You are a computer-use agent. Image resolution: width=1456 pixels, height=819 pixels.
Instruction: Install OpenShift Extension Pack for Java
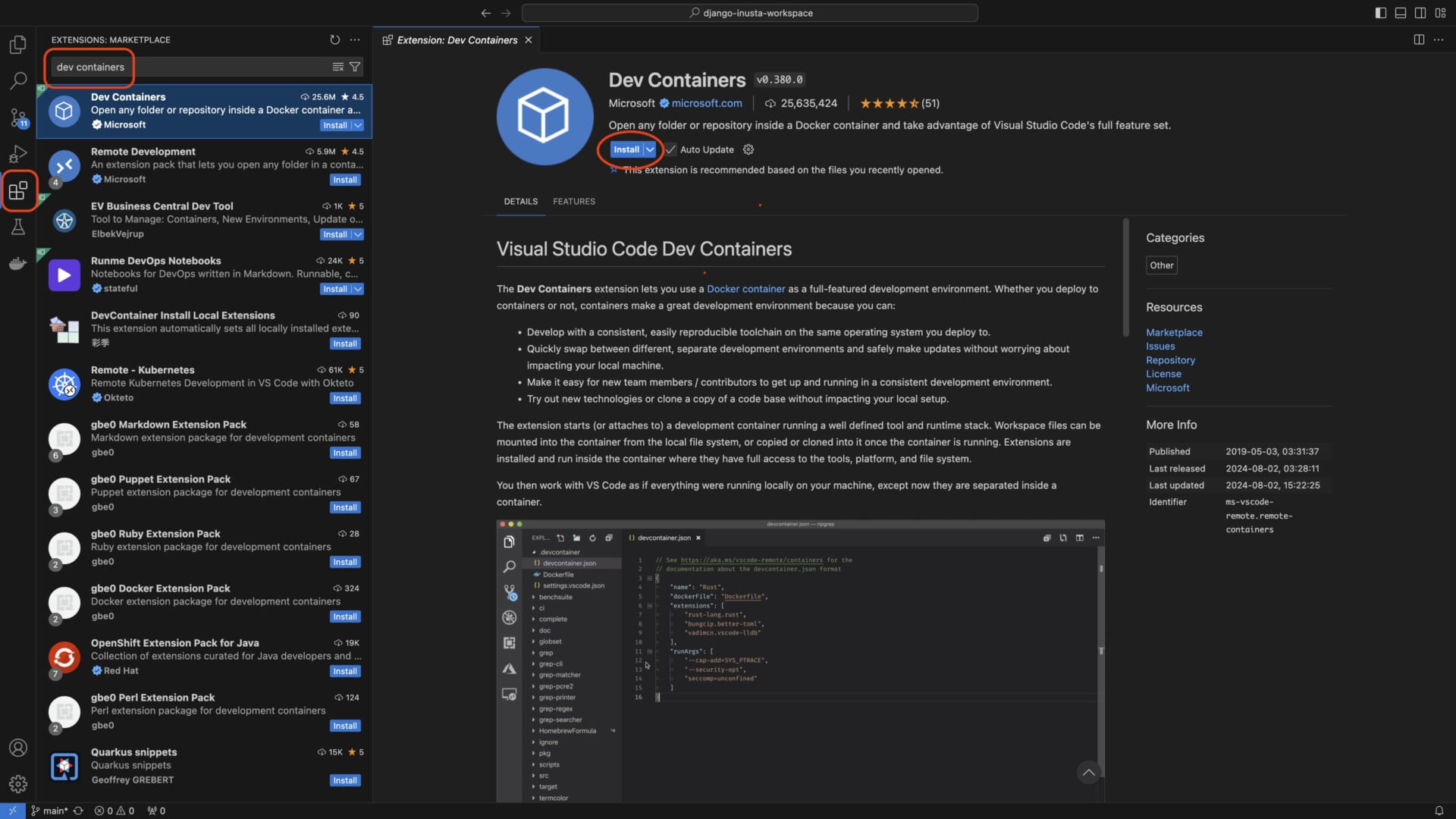click(345, 671)
